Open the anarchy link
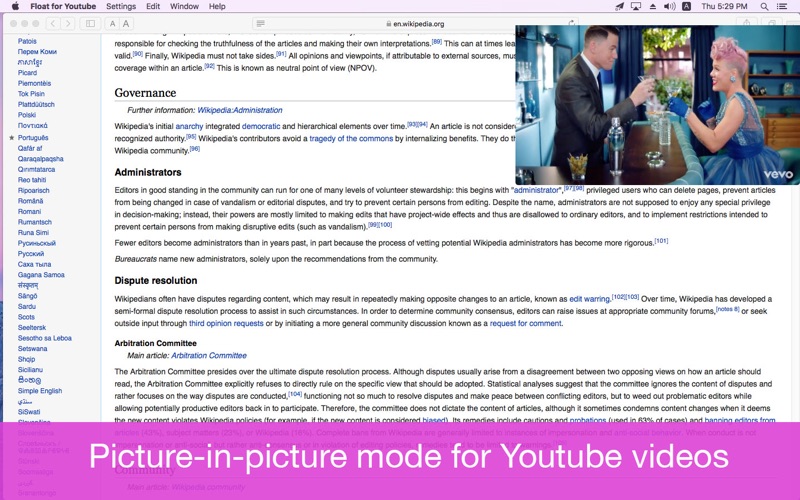 point(189,126)
